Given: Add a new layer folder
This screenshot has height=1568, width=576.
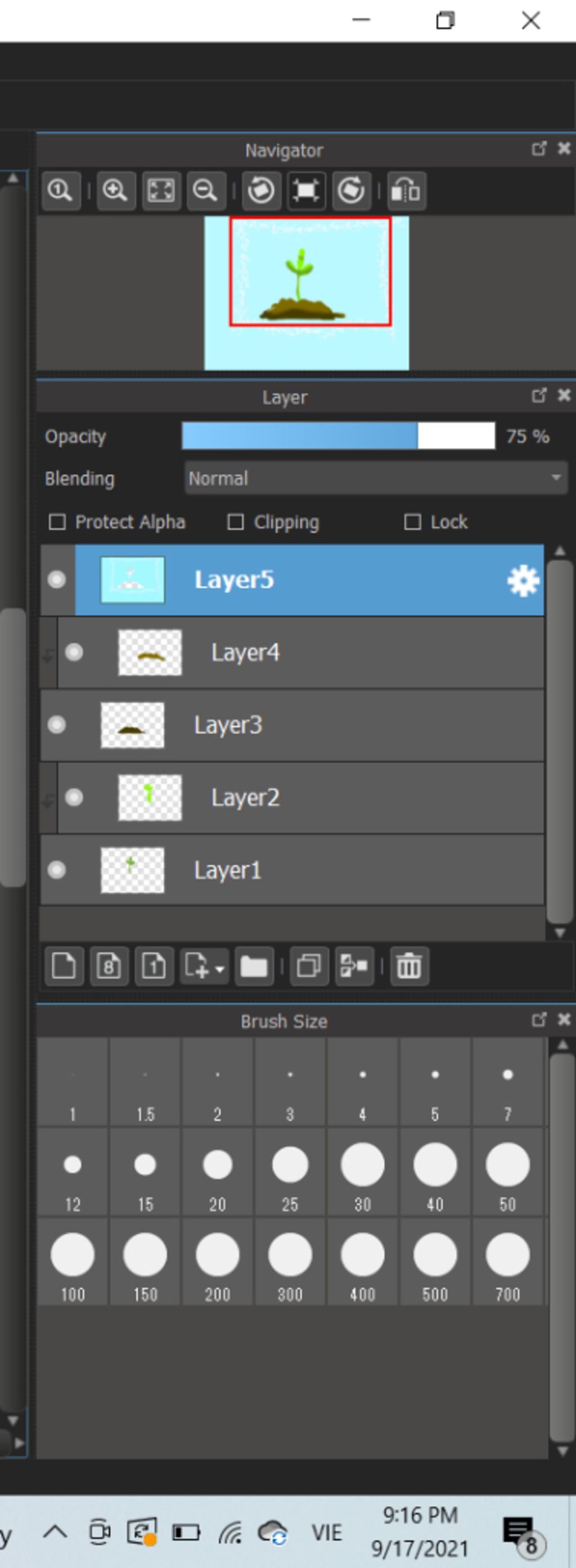Looking at the screenshot, I should (254, 966).
